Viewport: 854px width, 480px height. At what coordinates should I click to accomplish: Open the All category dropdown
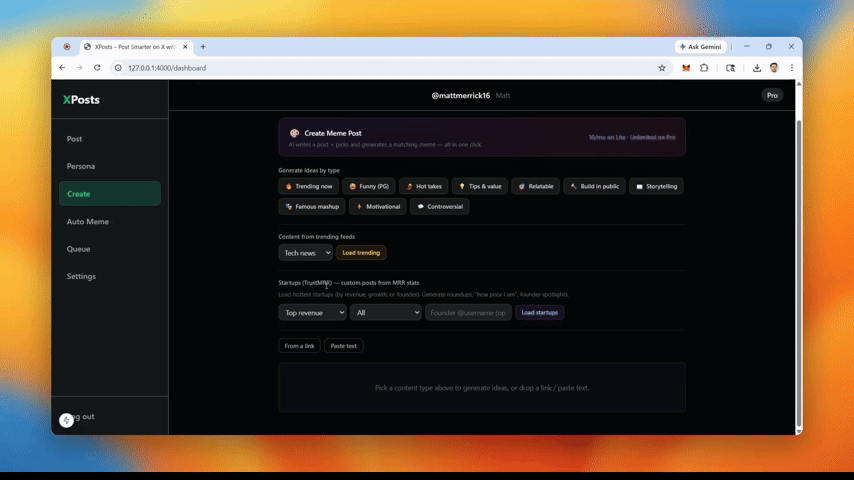pyautogui.click(x=385, y=313)
